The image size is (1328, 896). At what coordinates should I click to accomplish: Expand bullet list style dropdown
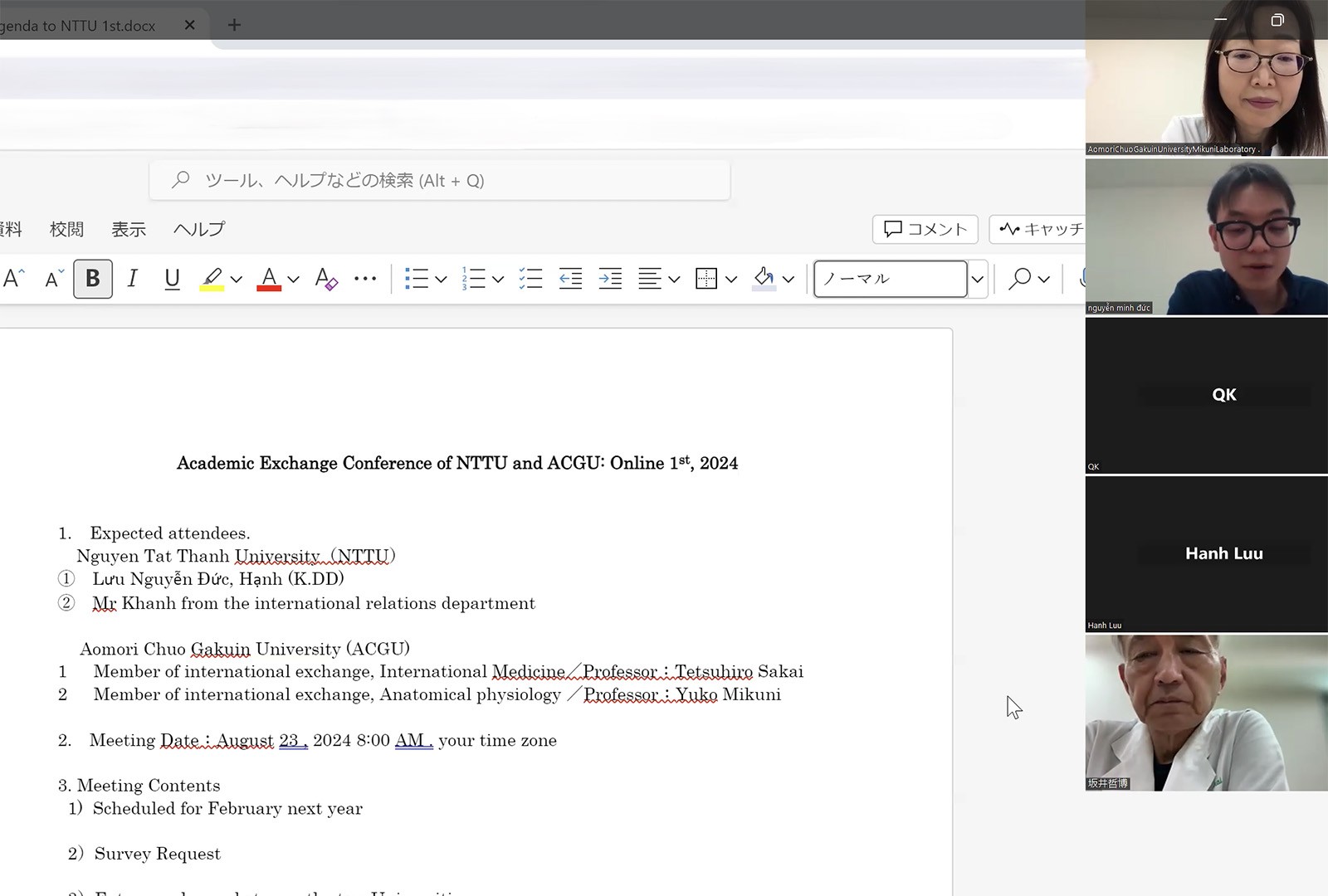coord(441,280)
